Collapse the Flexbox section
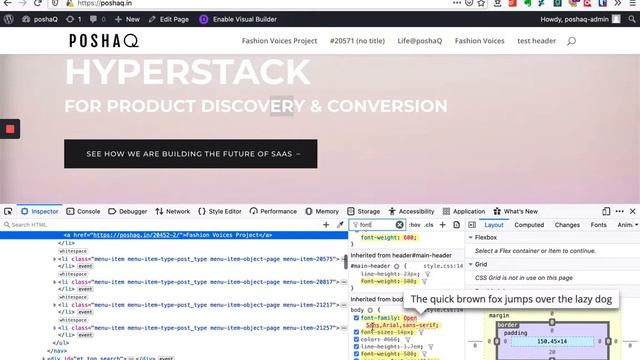The image size is (640, 360). (x=471, y=238)
